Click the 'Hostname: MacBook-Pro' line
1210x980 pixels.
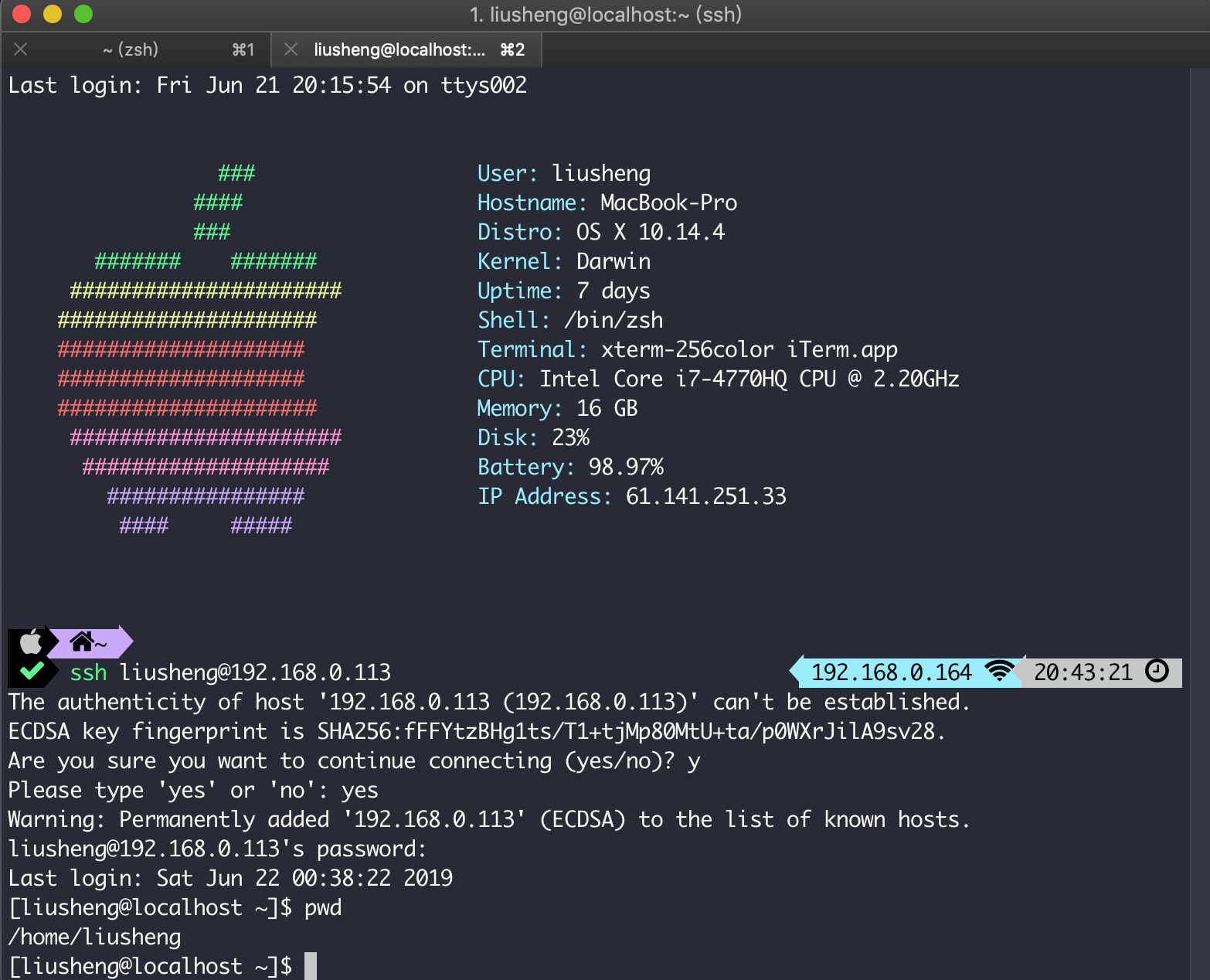pyautogui.click(x=607, y=202)
